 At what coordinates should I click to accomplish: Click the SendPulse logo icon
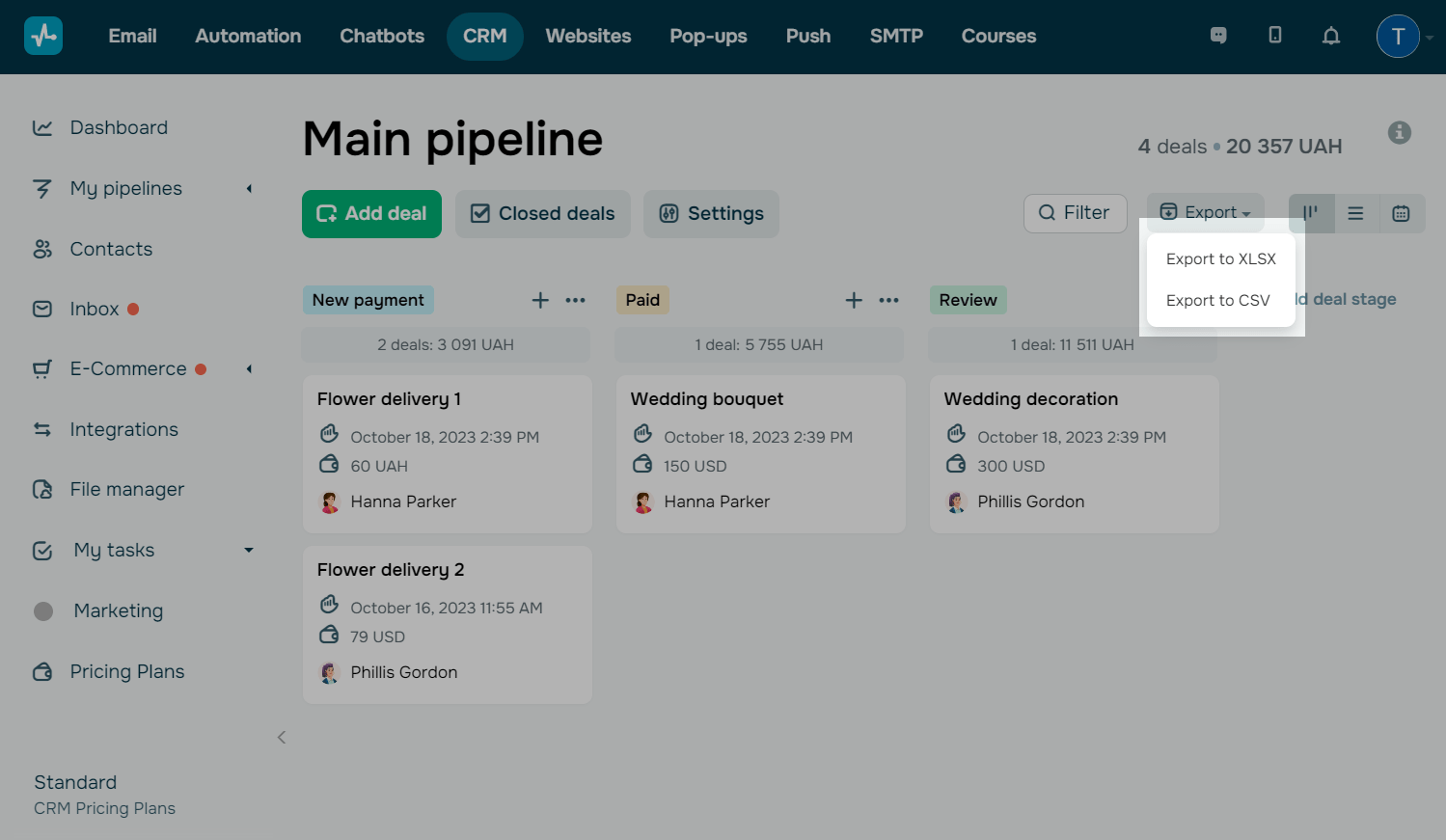43,36
